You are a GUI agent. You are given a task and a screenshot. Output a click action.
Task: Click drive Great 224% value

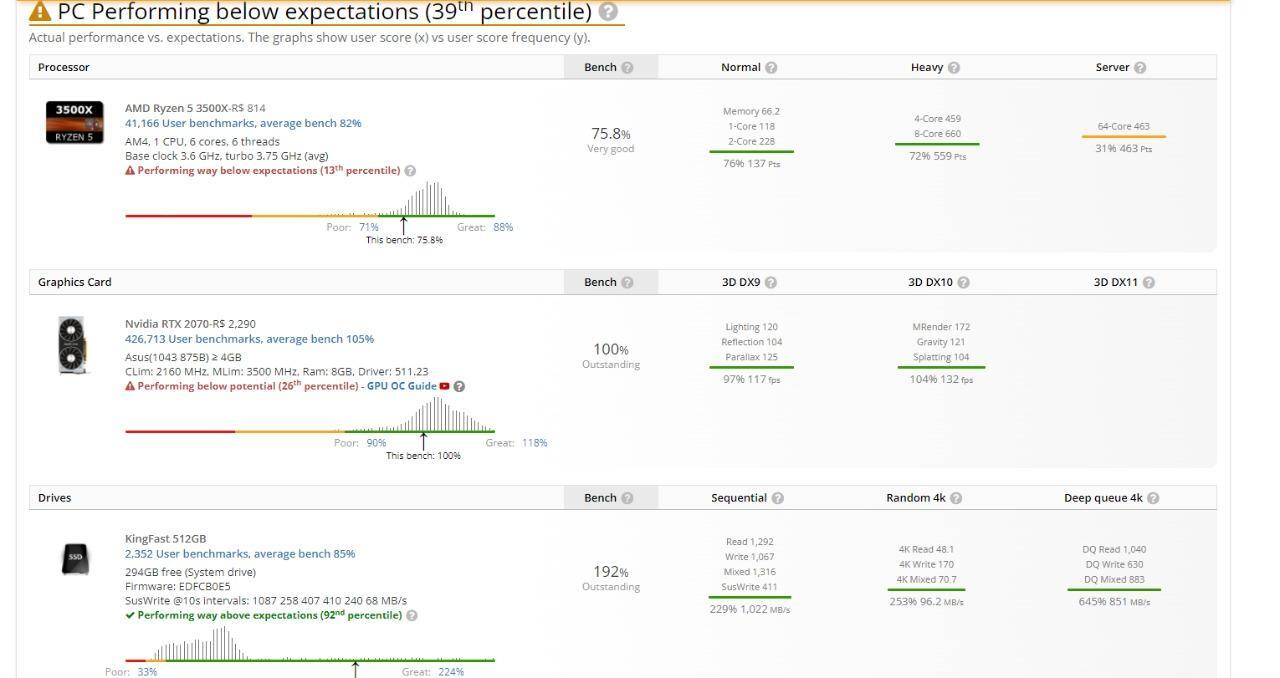point(451,672)
